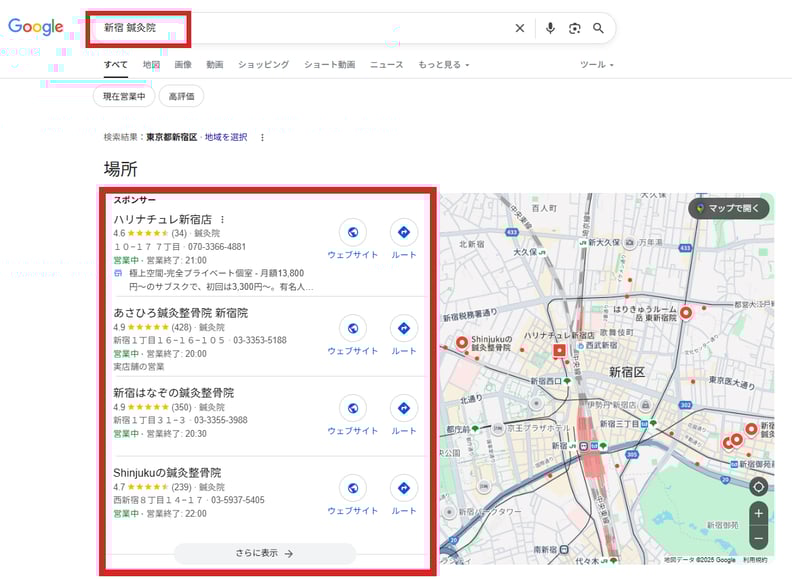792x579 pixels.
Task: Click the 4.7 rating with (239) reviews
Action: (152, 487)
